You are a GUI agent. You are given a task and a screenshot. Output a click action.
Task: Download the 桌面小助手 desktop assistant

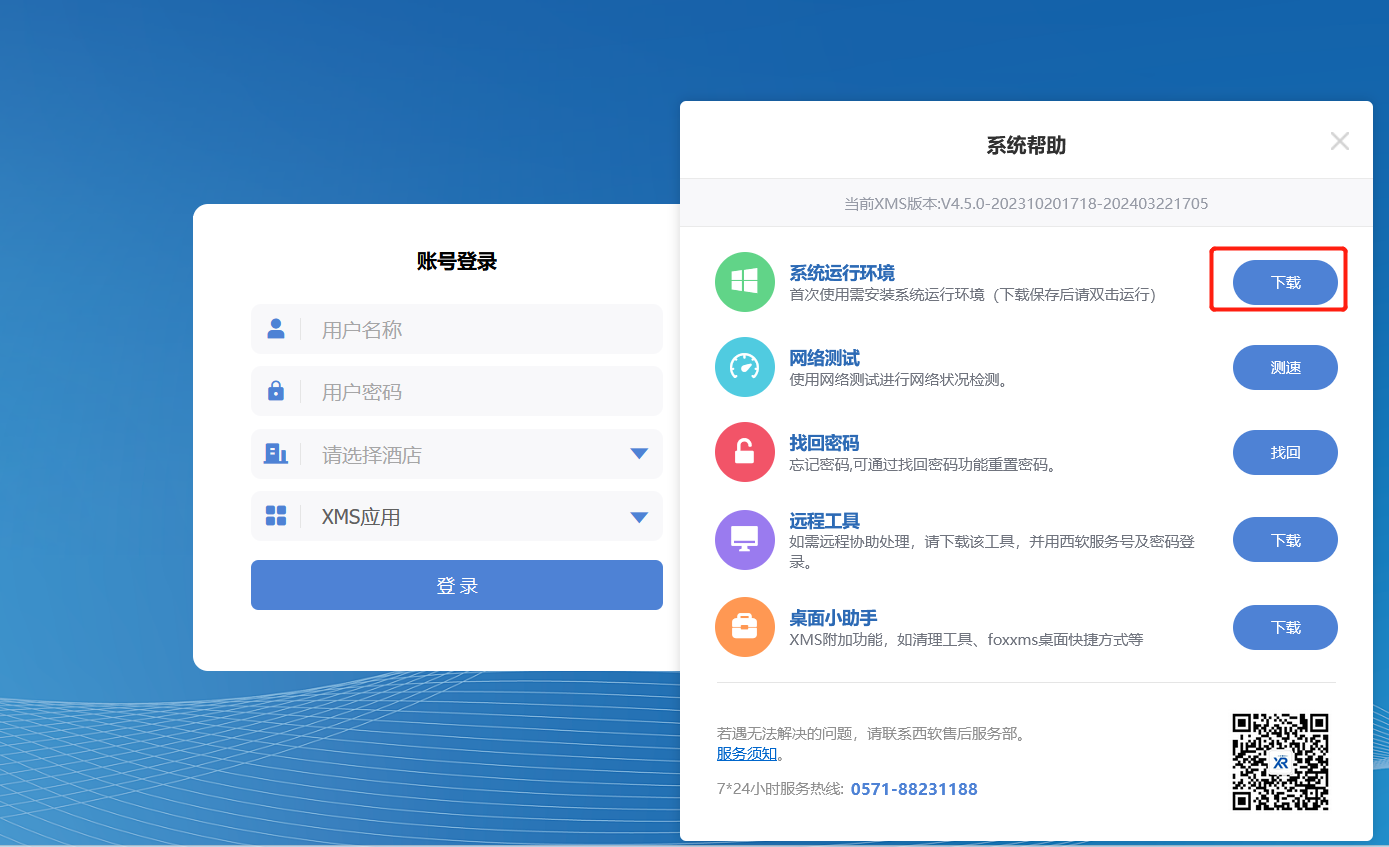1285,627
